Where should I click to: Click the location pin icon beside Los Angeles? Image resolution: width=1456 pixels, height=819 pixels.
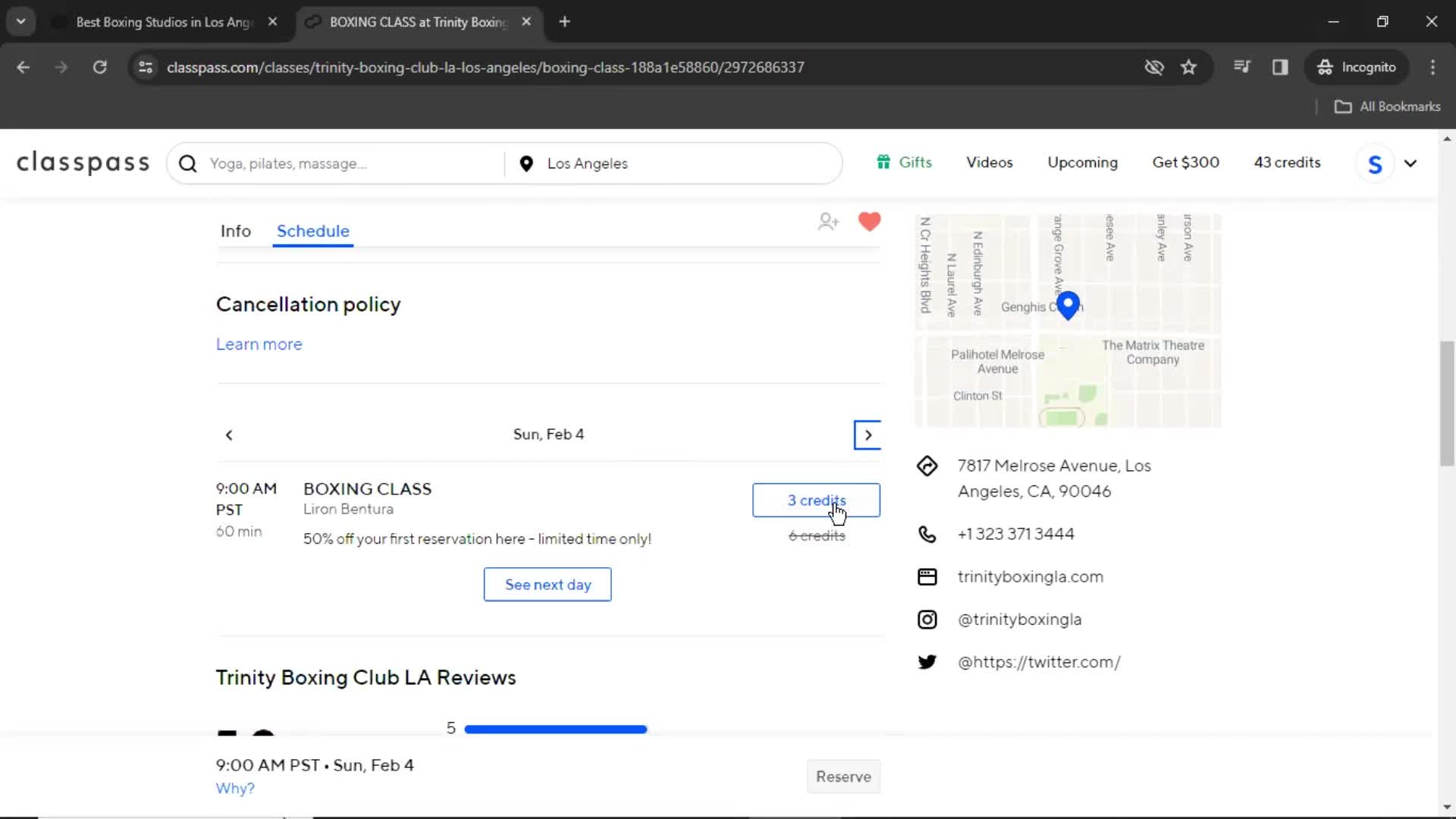[526, 164]
